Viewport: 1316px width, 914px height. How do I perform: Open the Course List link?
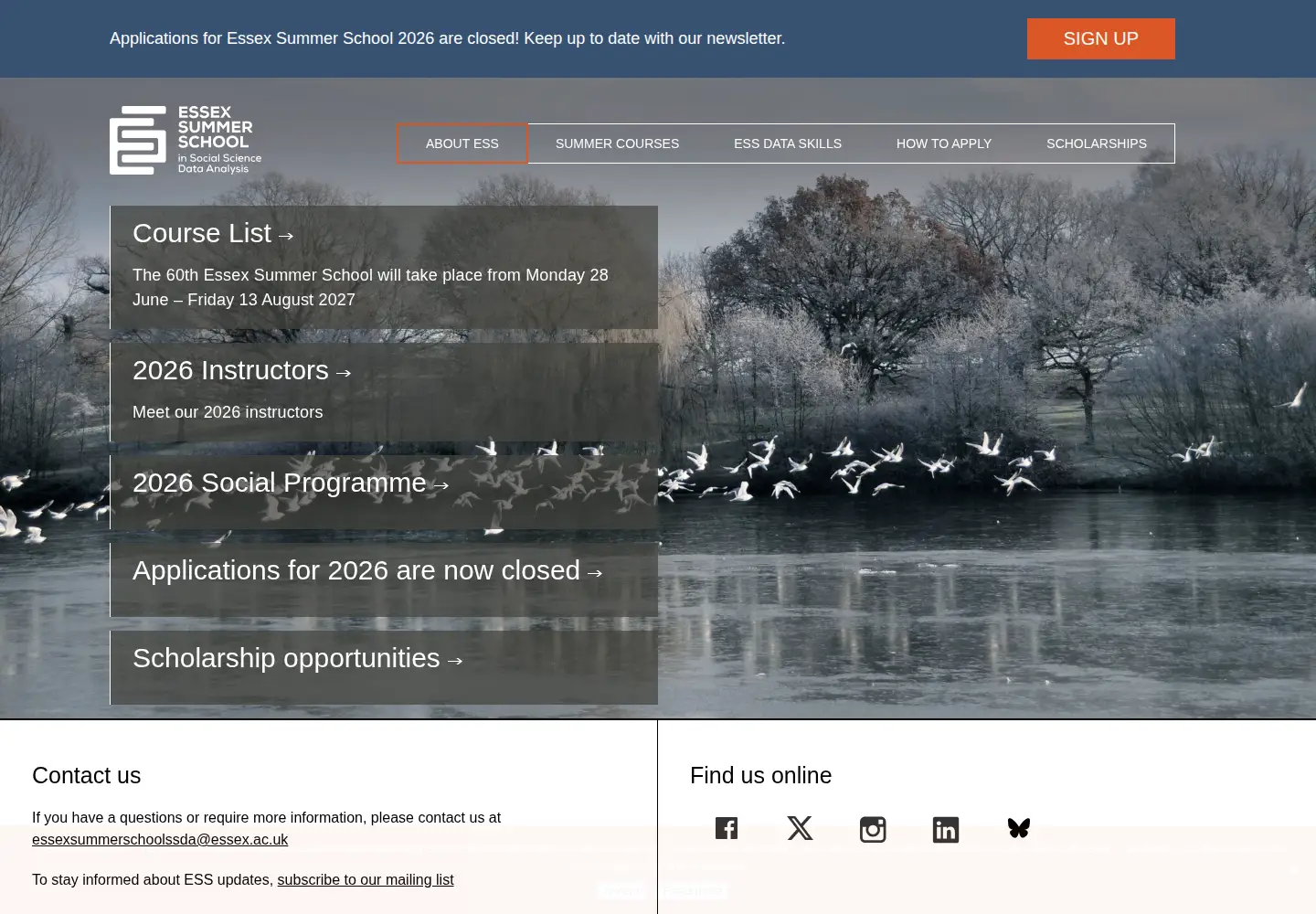pyautogui.click(x=213, y=233)
